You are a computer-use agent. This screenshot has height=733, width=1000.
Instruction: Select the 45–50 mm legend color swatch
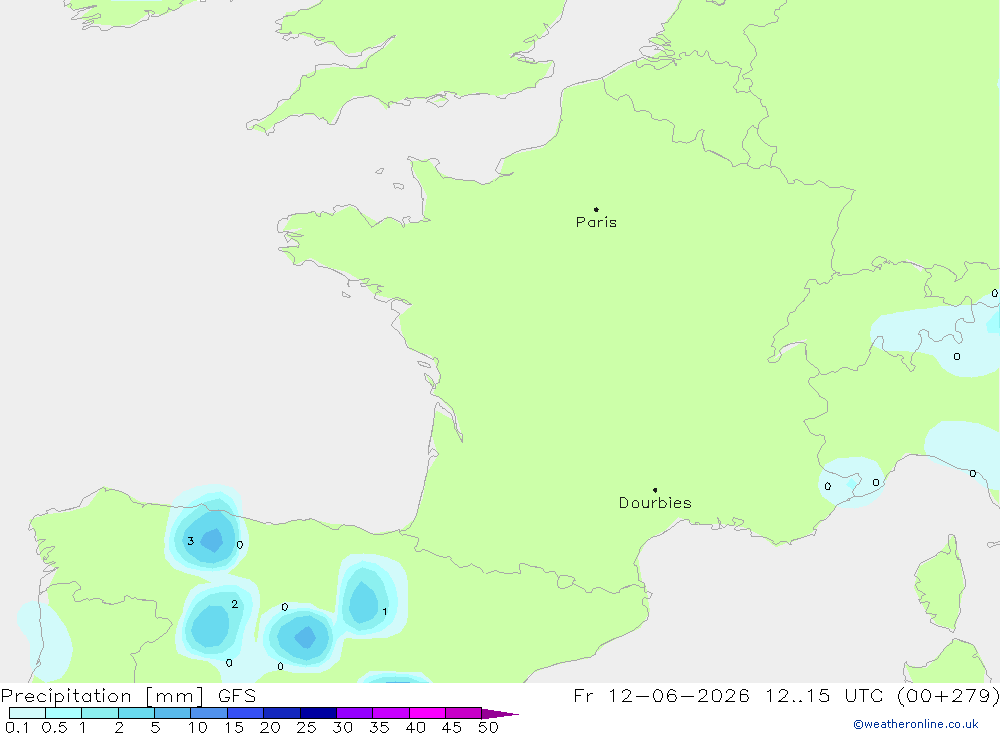click(464, 713)
